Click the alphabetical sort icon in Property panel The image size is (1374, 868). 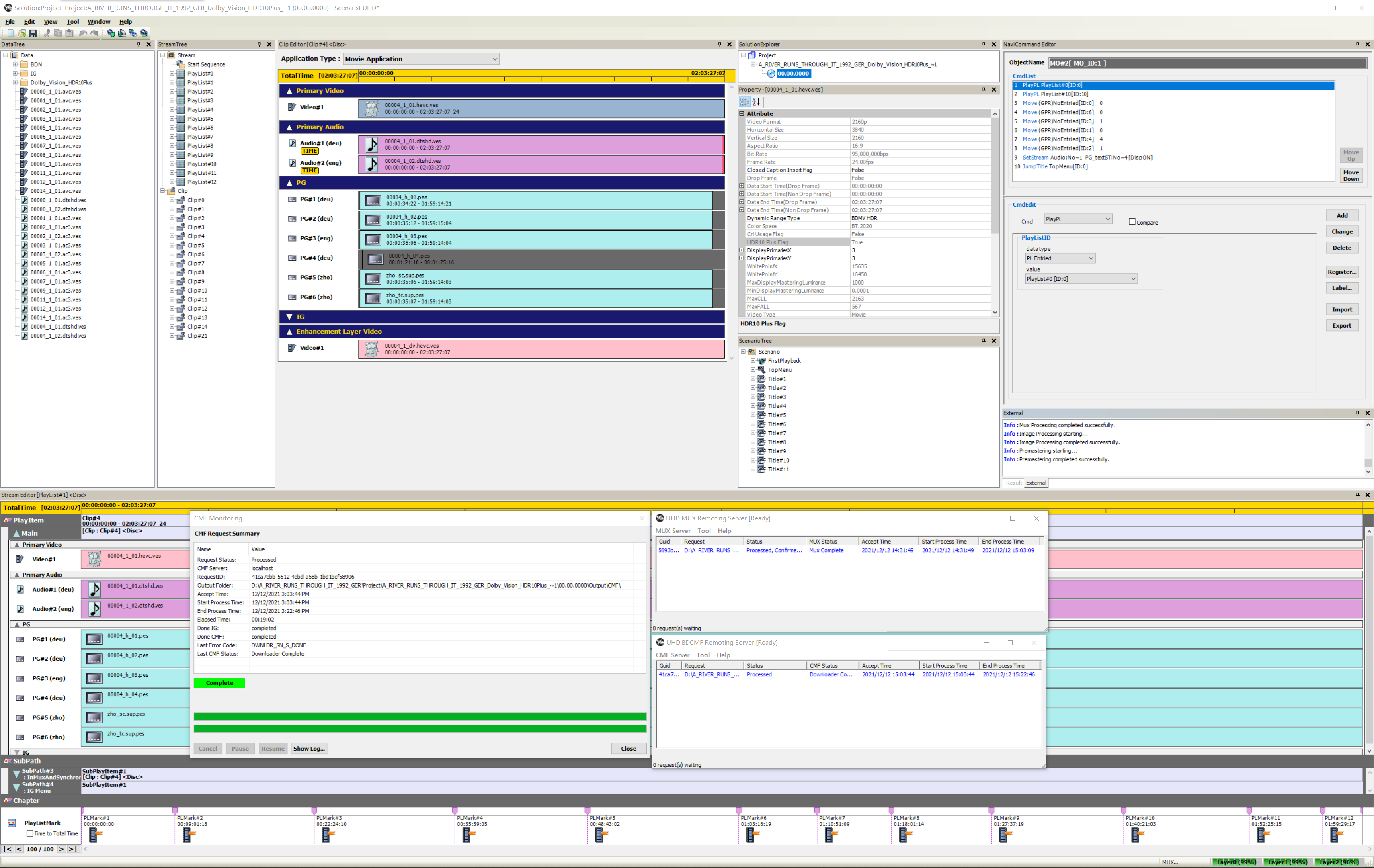[756, 102]
